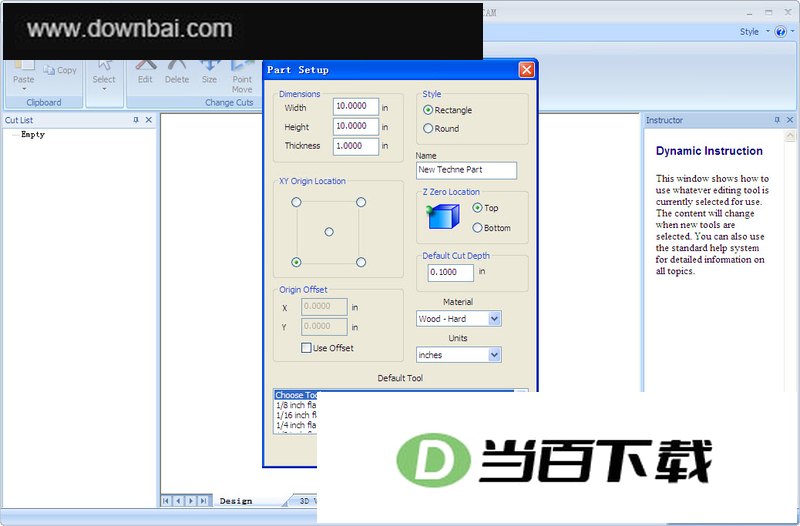Select bottom-left XY origin location

[296, 262]
